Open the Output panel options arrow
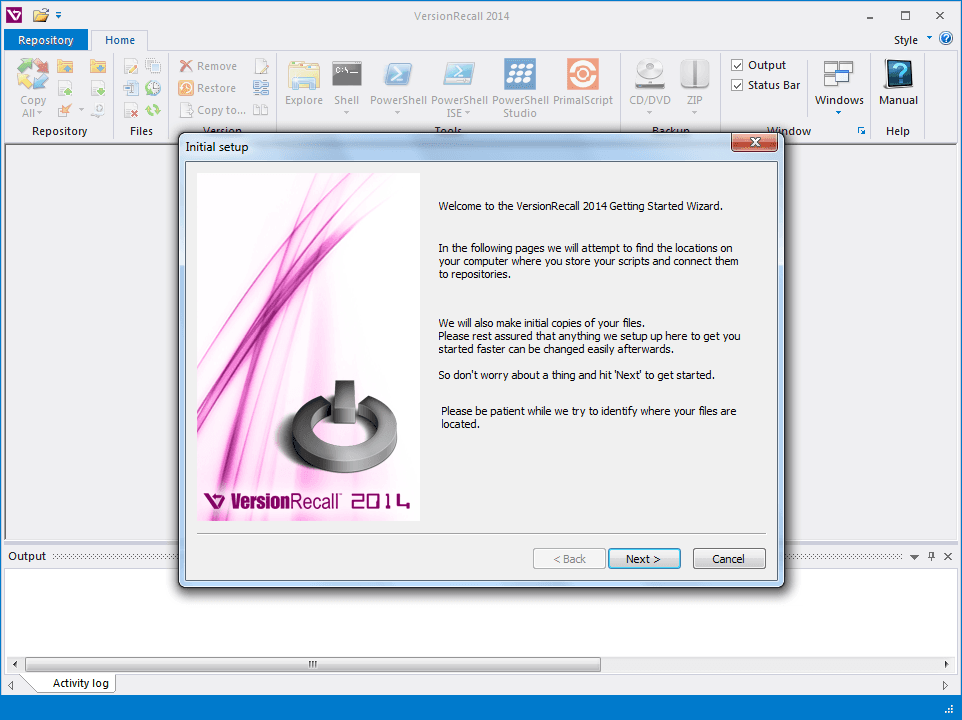 914,557
